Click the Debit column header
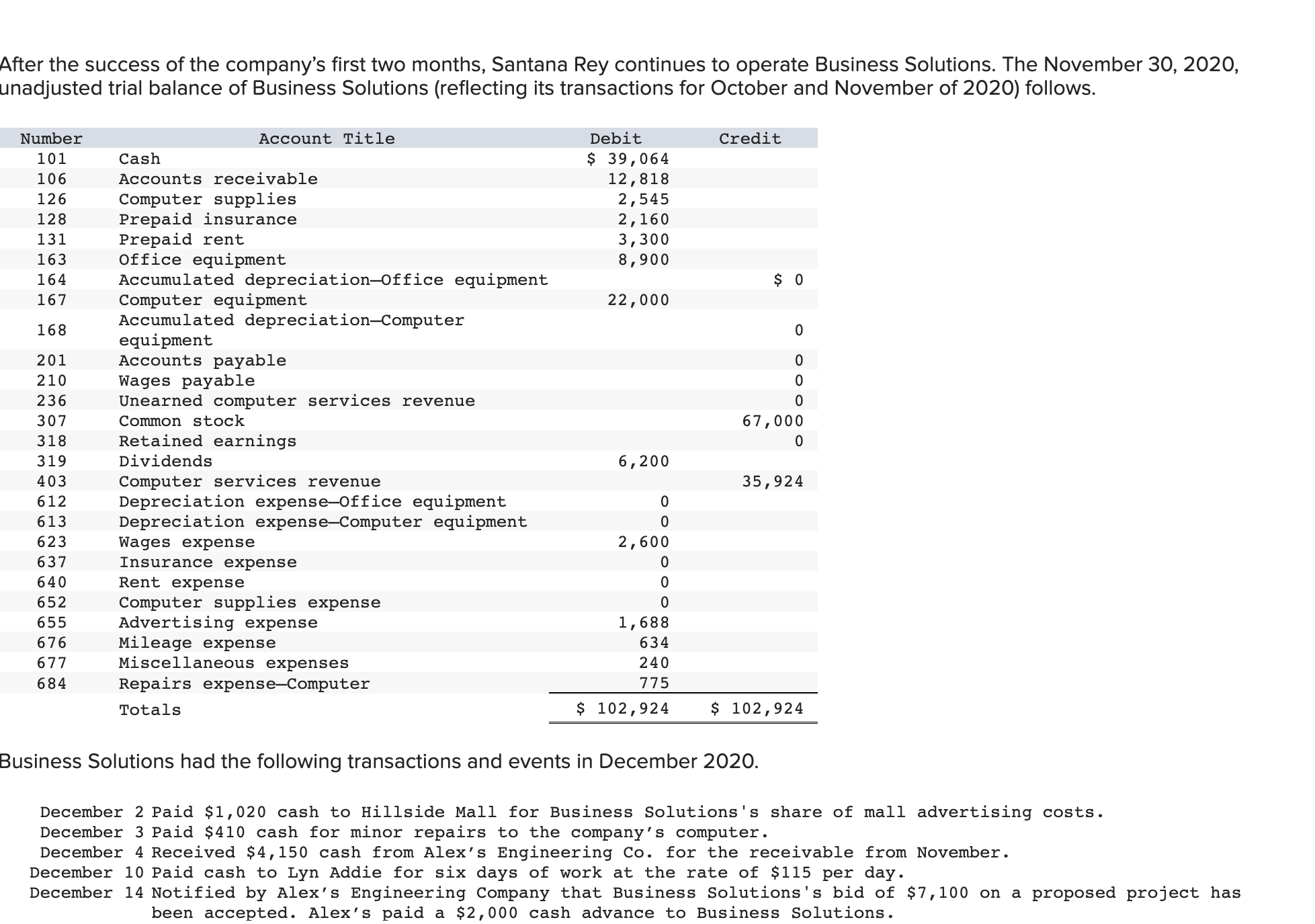Viewport: 1315px width, 924px height. click(x=616, y=139)
